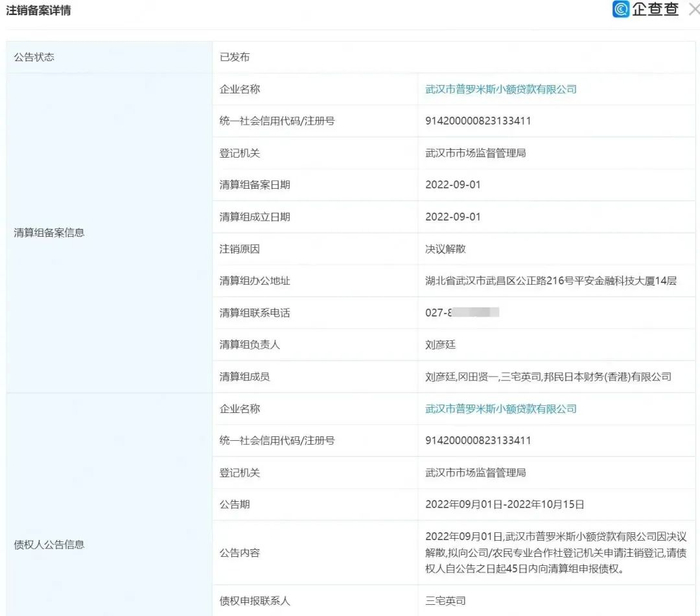Open company link in 清算组备案信息 section
The image size is (700, 616).
501,89
